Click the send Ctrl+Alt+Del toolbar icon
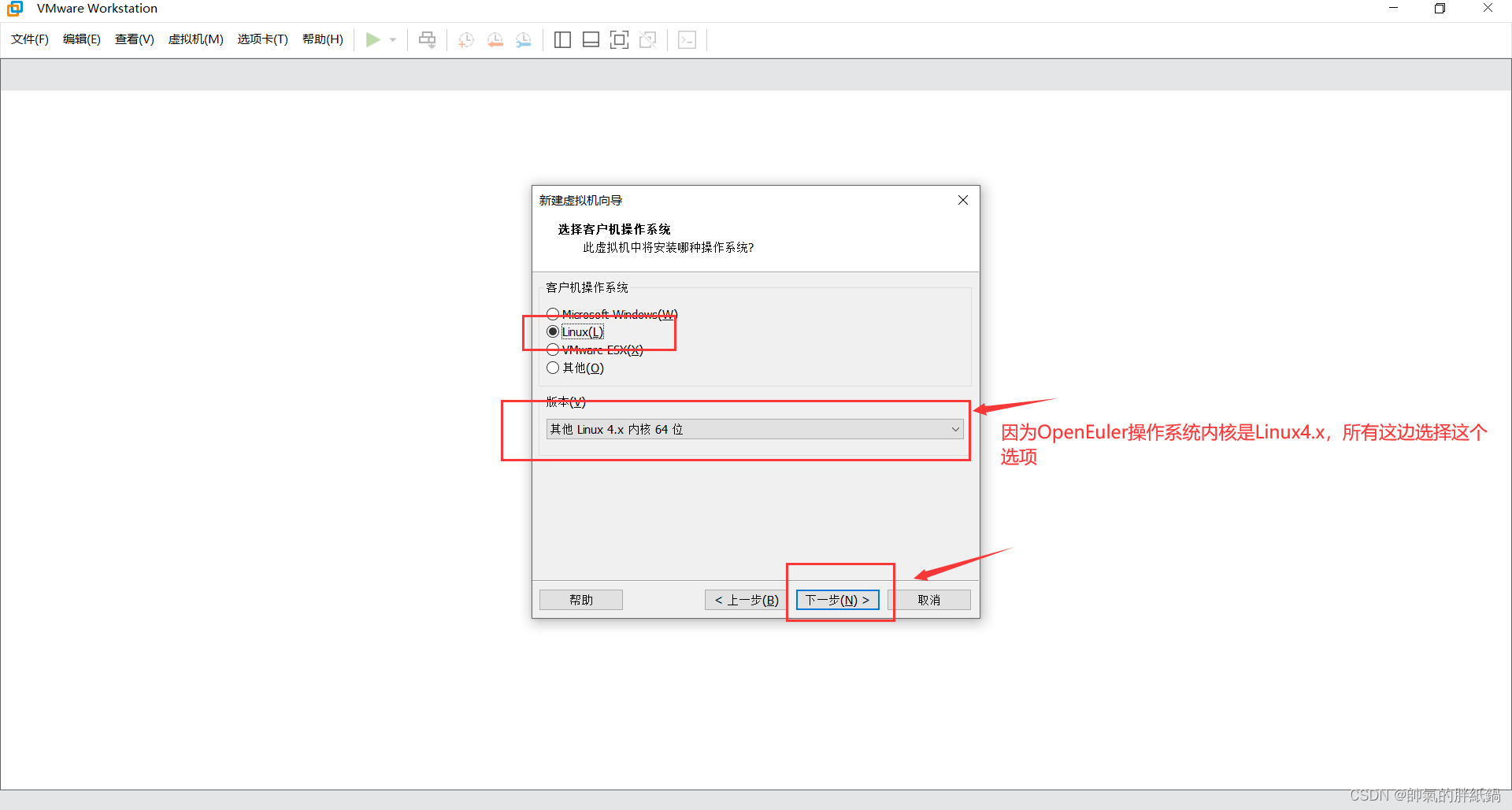 (x=427, y=39)
